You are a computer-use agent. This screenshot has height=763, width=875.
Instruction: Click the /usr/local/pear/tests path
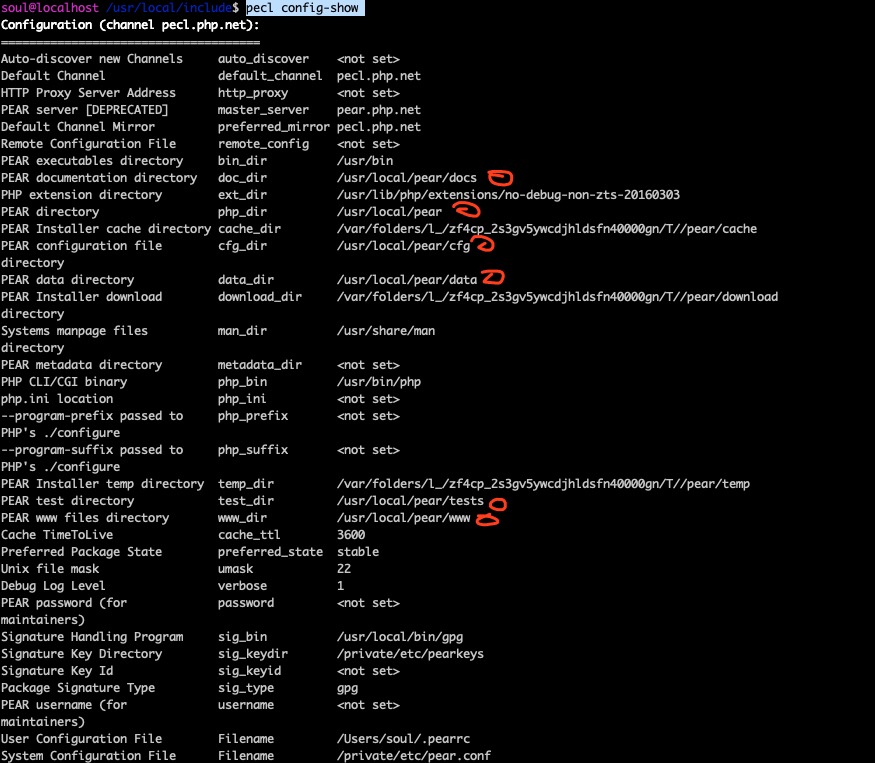coord(410,501)
